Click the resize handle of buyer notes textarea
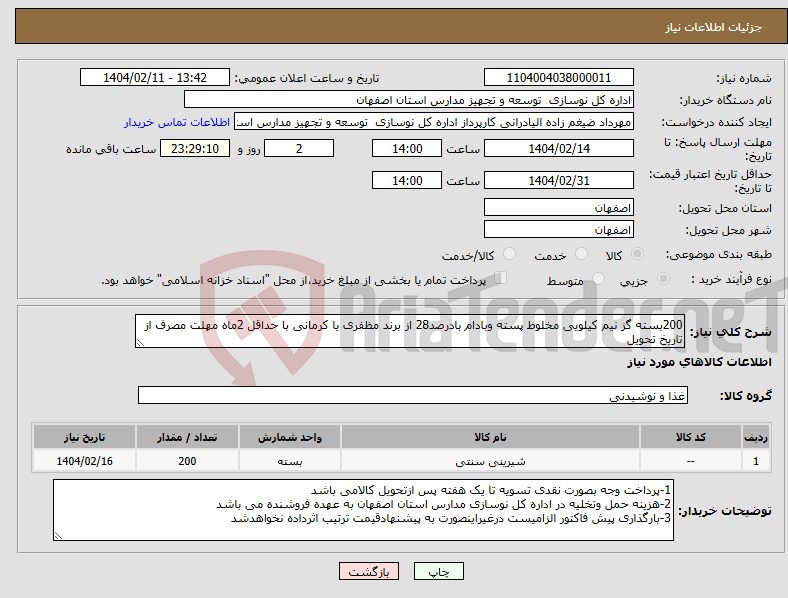 (x=58, y=536)
